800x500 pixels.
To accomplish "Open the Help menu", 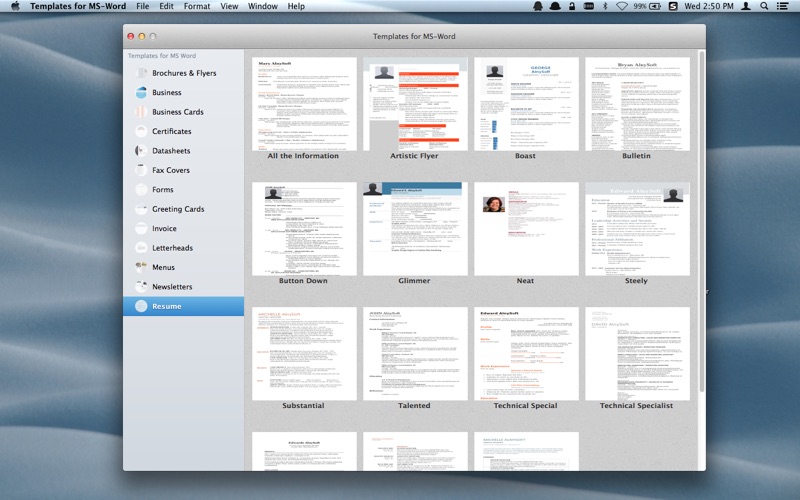I will [296, 6].
